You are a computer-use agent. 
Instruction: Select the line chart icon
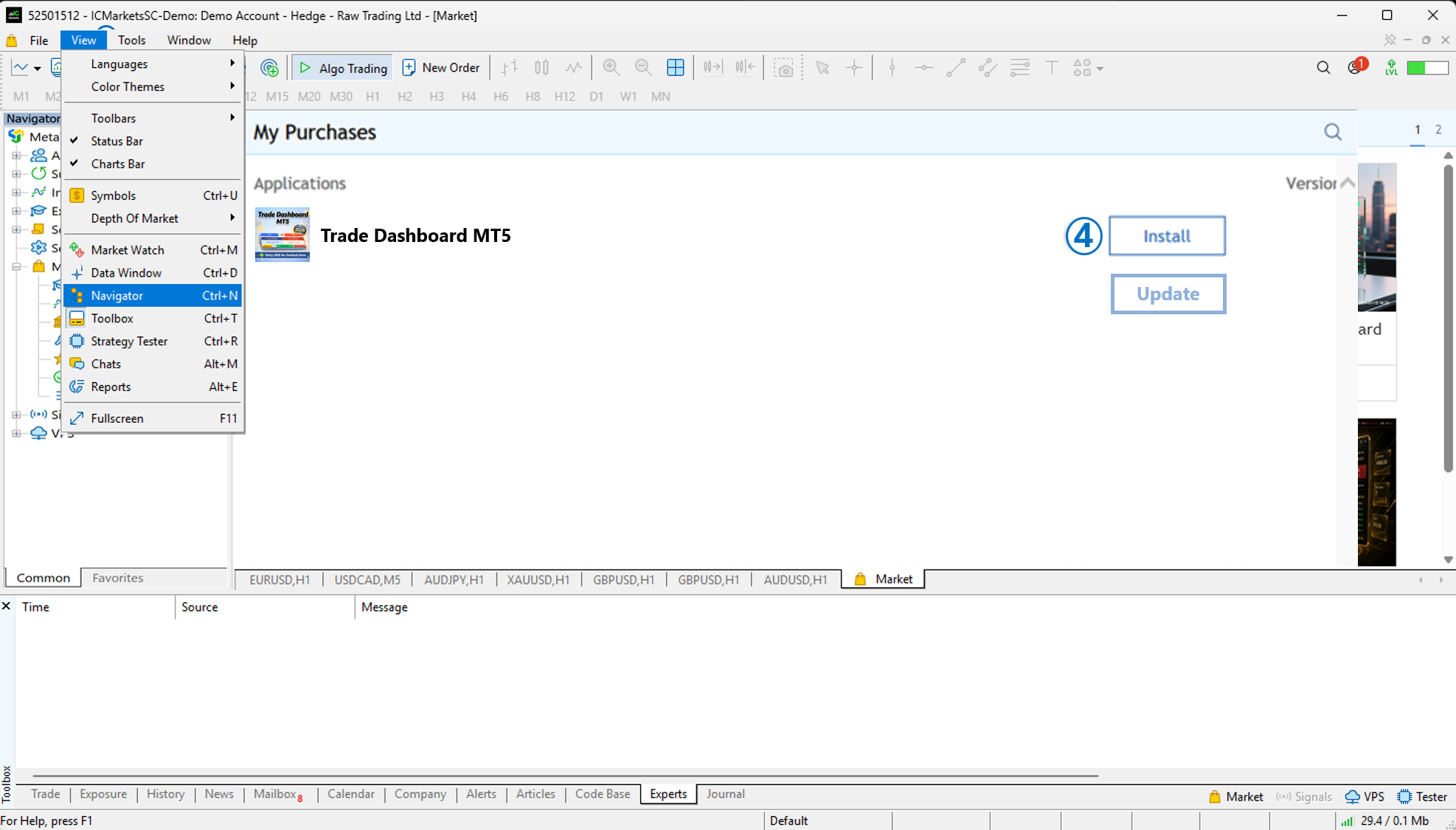coord(573,68)
